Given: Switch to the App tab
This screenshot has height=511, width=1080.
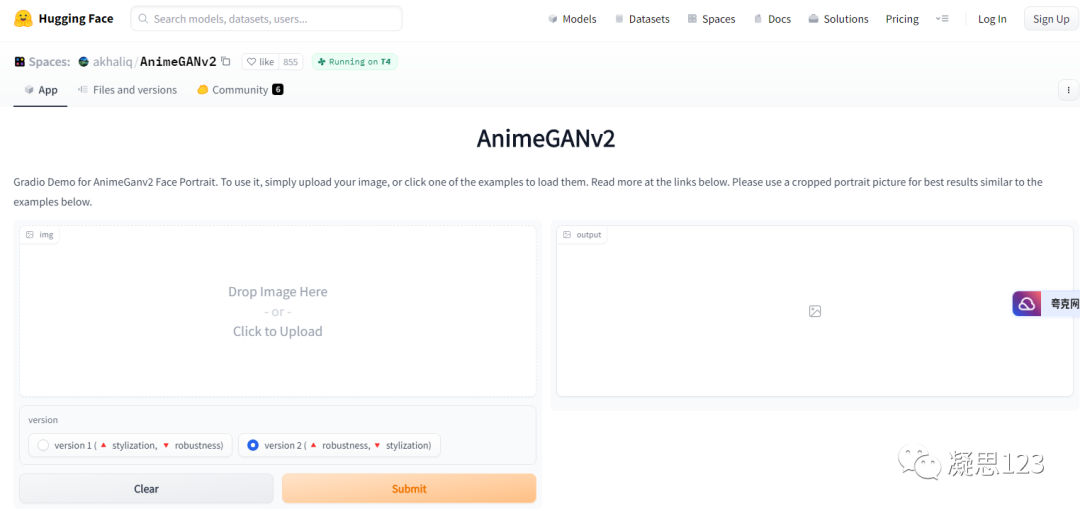Looking at the screenshot, I should (x=41, y=90).
